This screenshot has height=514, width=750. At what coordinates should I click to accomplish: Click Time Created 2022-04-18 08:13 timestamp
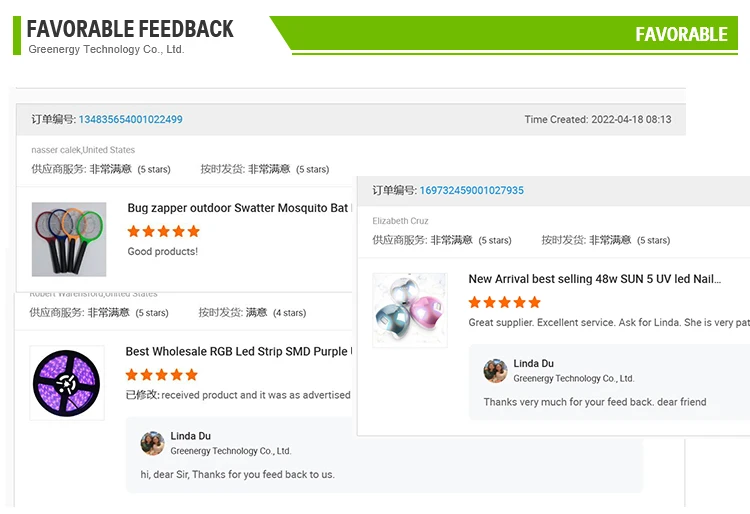pos(597,119)
